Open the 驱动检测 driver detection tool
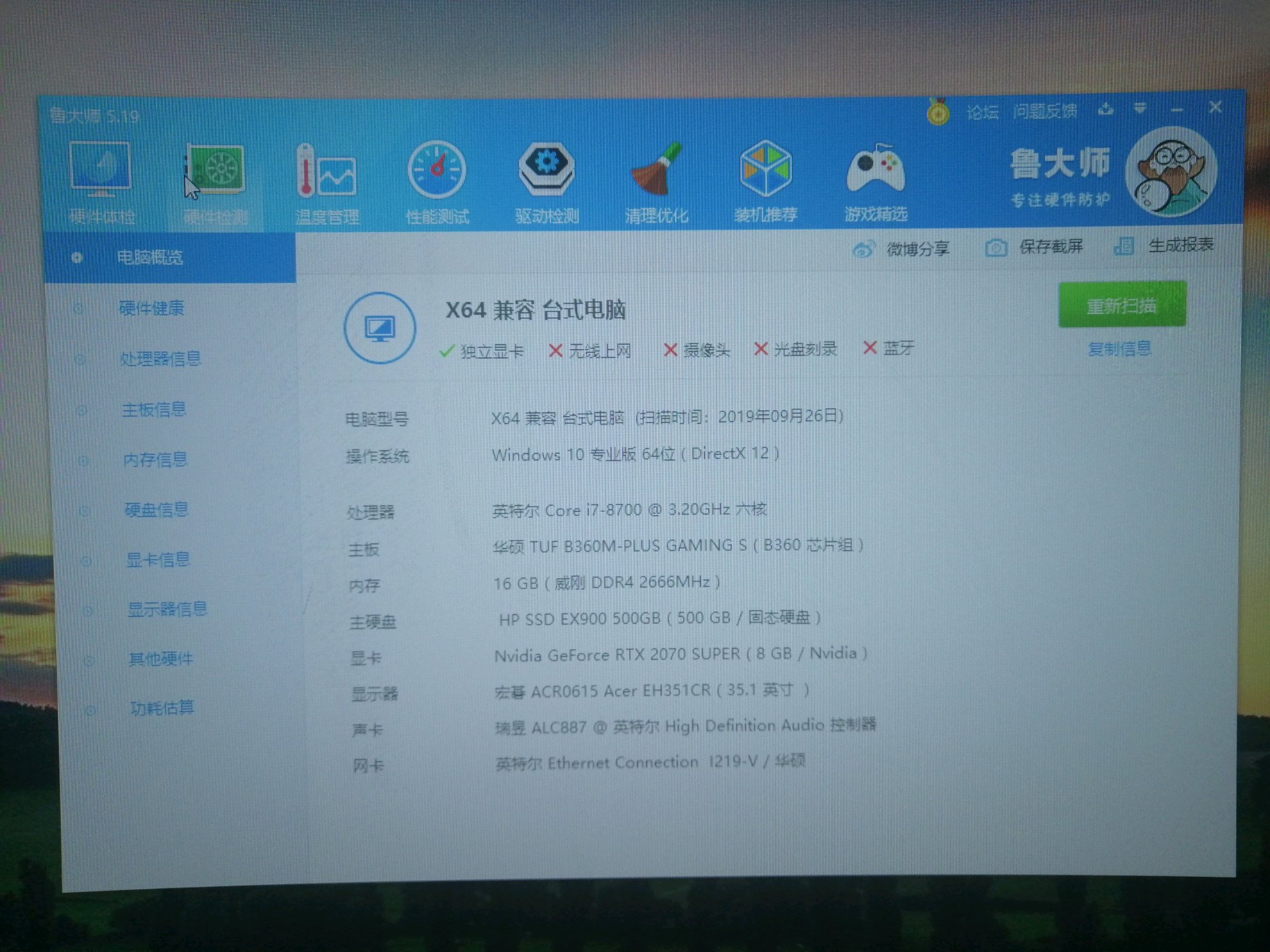This screenshot has width=1270, height=952. coord(547,182)
